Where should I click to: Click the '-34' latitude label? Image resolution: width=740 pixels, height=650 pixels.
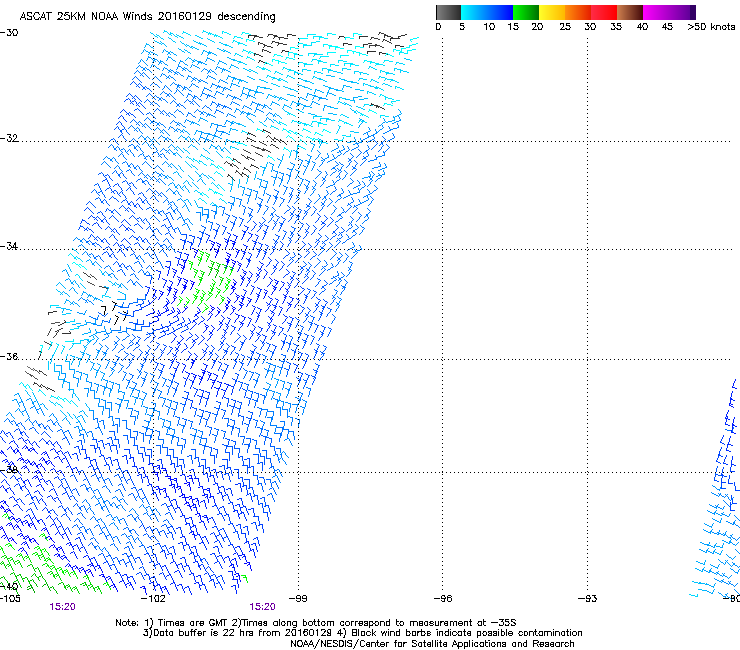[x=9, y=246]
